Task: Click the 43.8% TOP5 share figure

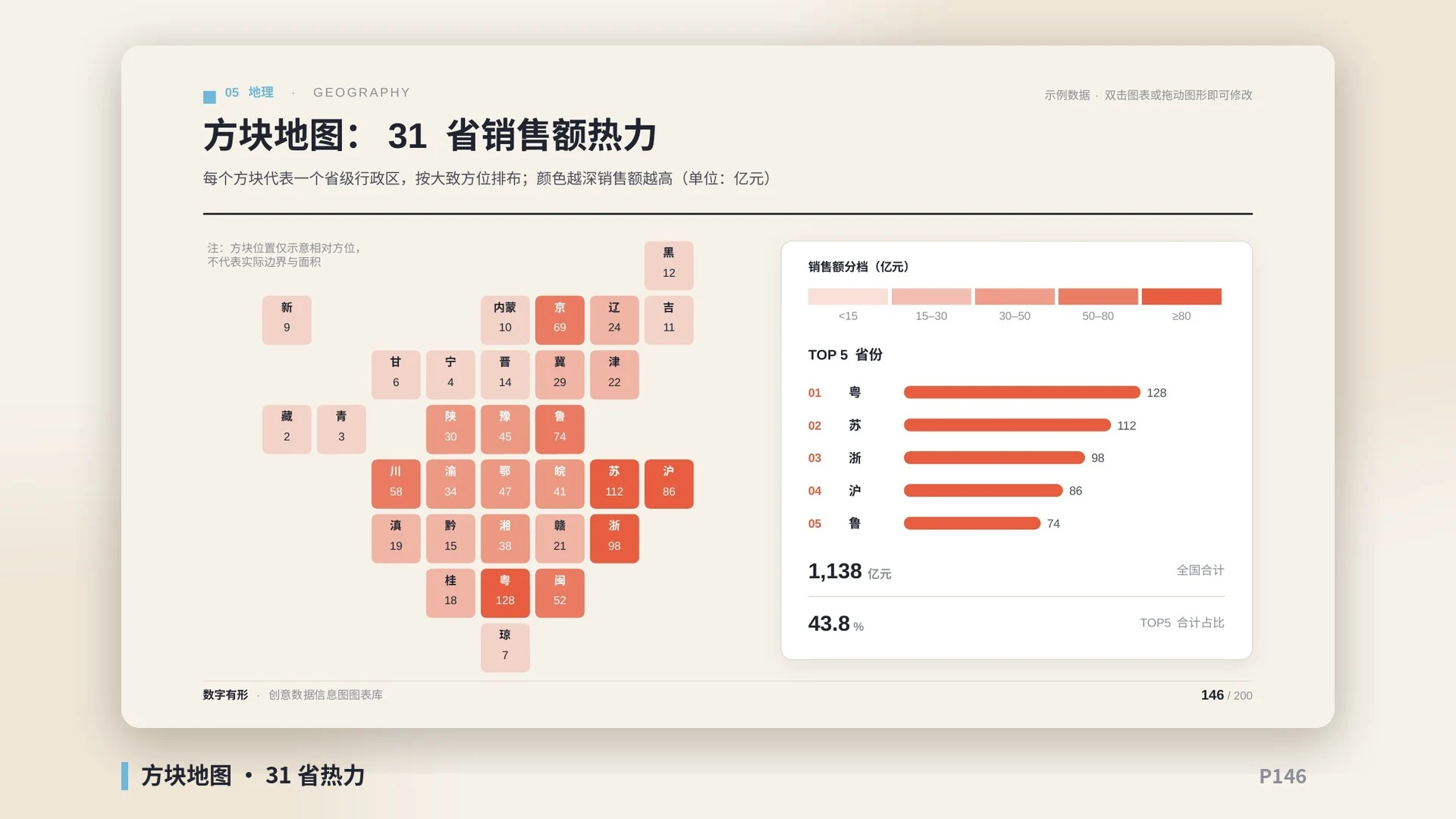Action: [836, 623]
